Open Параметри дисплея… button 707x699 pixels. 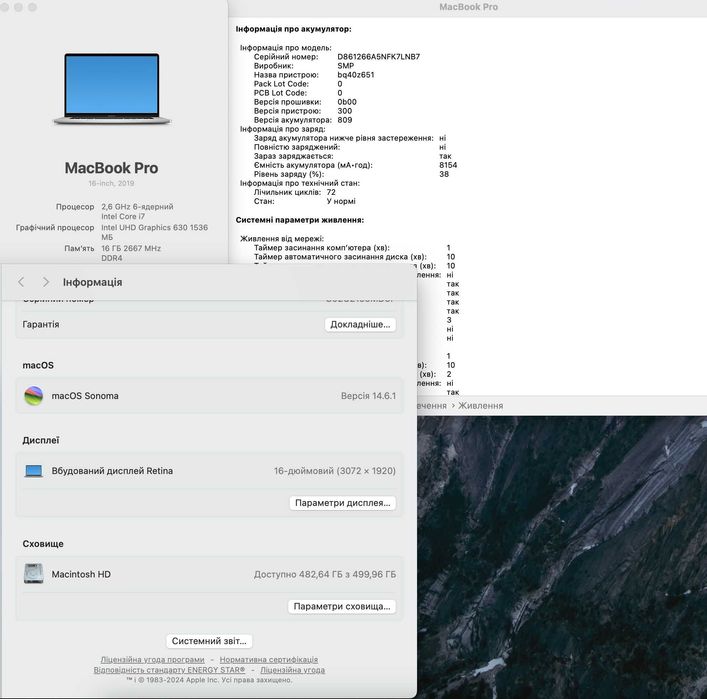[x=343, y=503]
